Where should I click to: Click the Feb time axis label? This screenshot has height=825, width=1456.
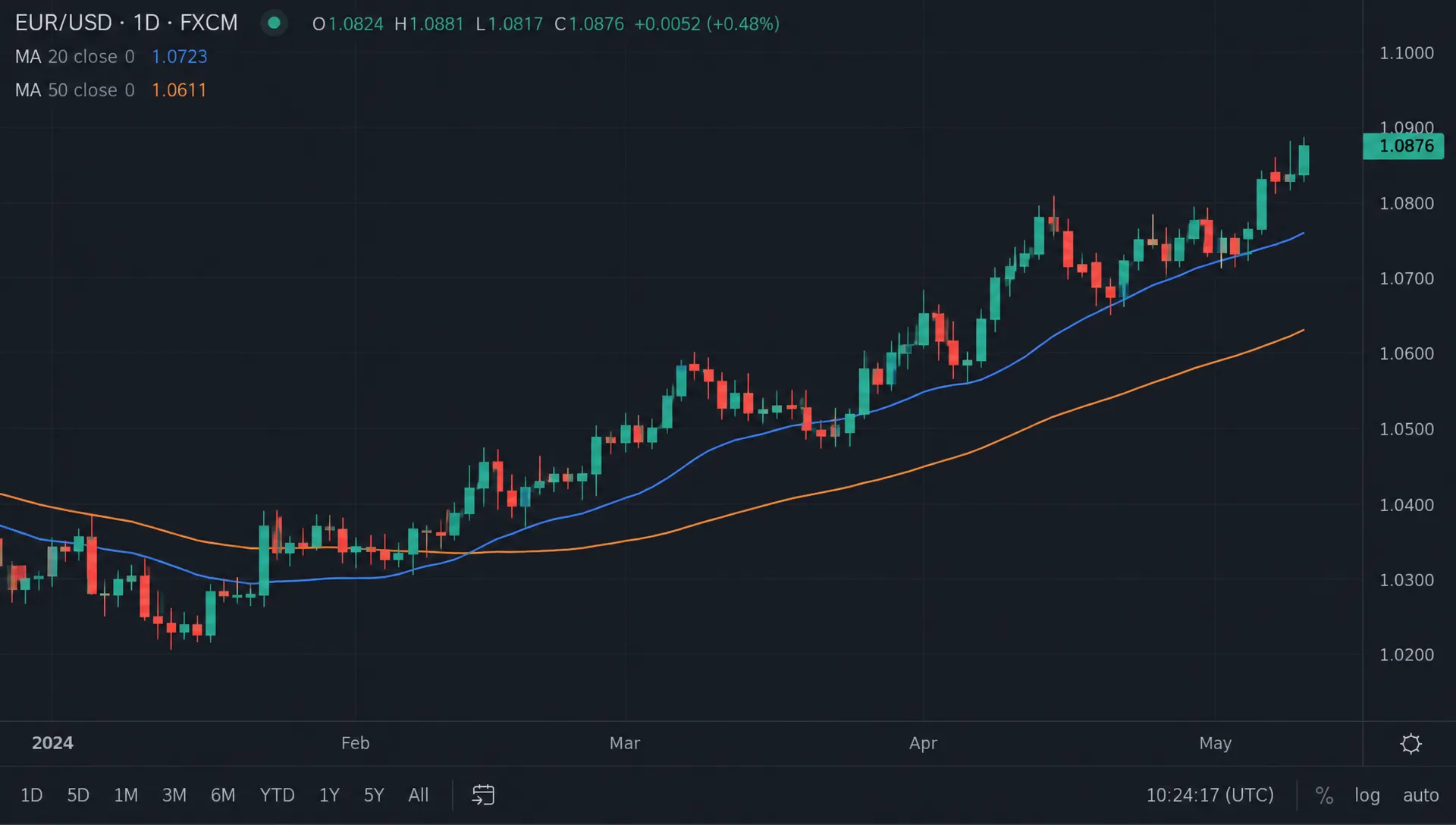coord(355,743)
